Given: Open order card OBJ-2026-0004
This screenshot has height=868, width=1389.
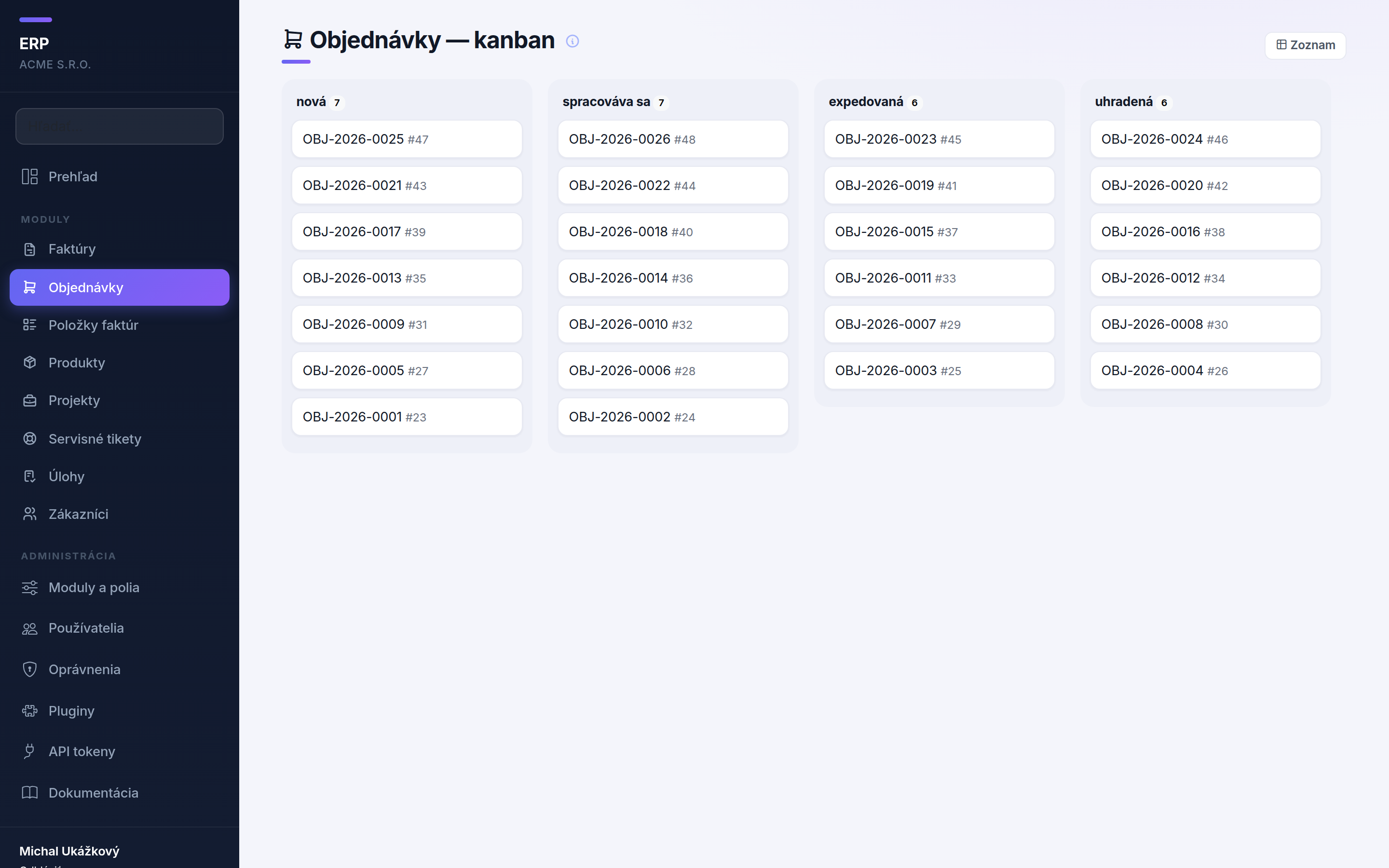Looking at the screenshot, I should click(x=1206, y=370).
